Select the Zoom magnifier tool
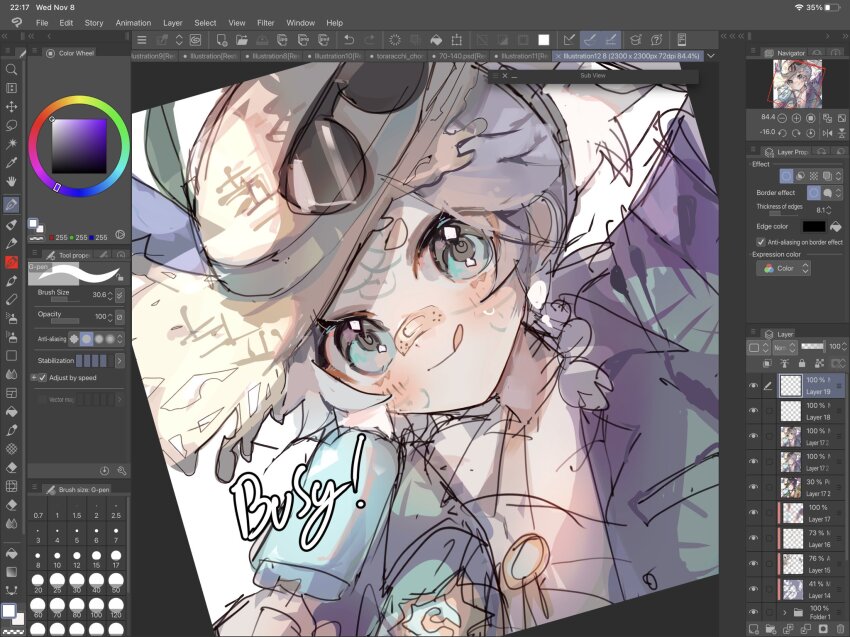This screenshot has width=850, height=637. [11, 69]
